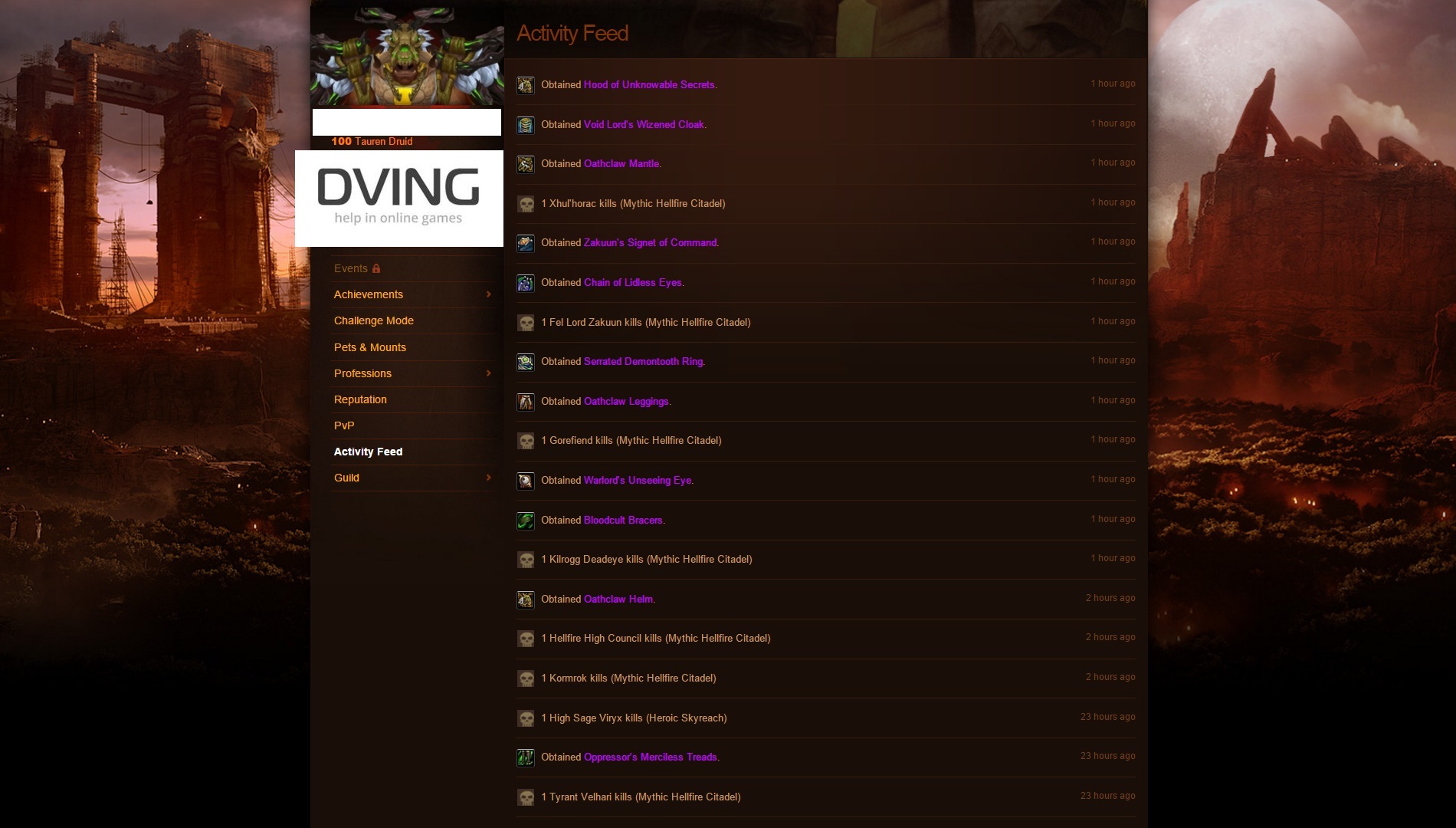Open Oathclaw Leggings item link
The image size is (1456, 828).
(626, 402)
